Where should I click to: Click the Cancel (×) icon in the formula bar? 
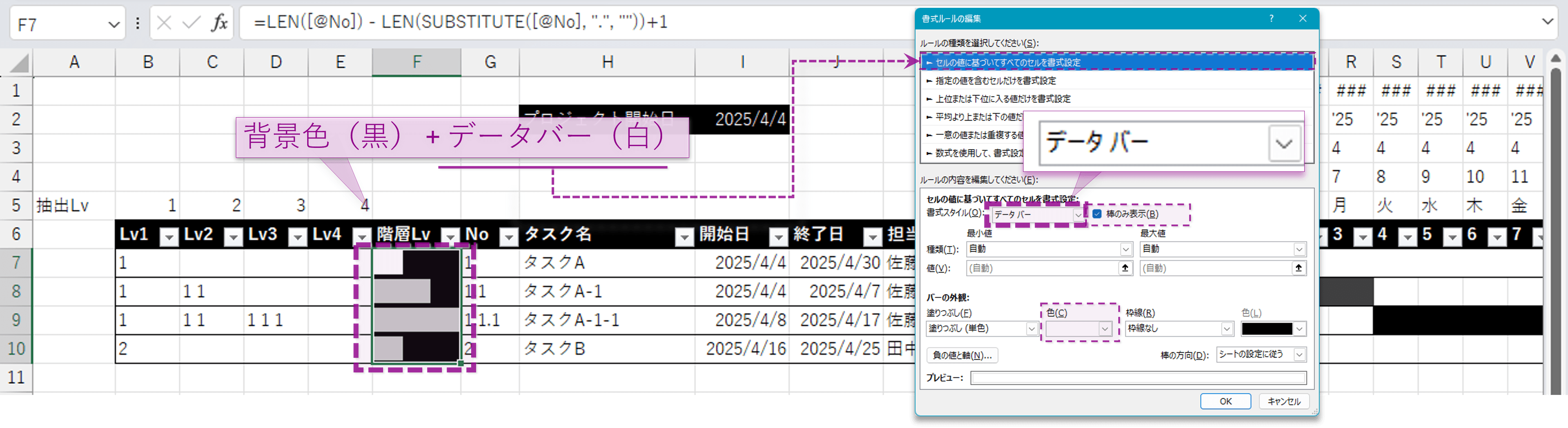point(163,22)
